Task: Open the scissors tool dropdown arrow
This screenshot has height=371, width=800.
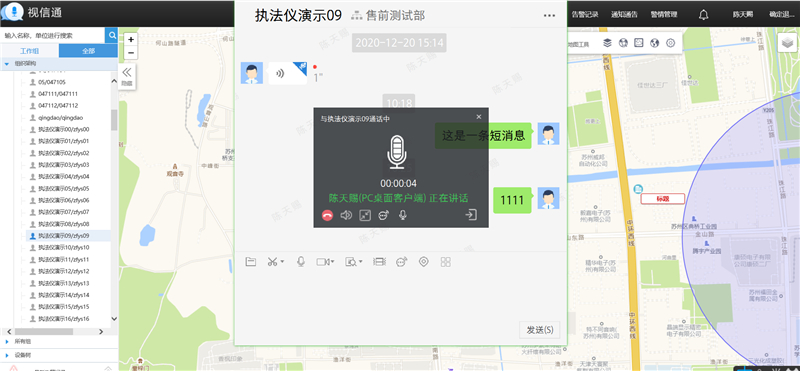Action: click(282, 262)
